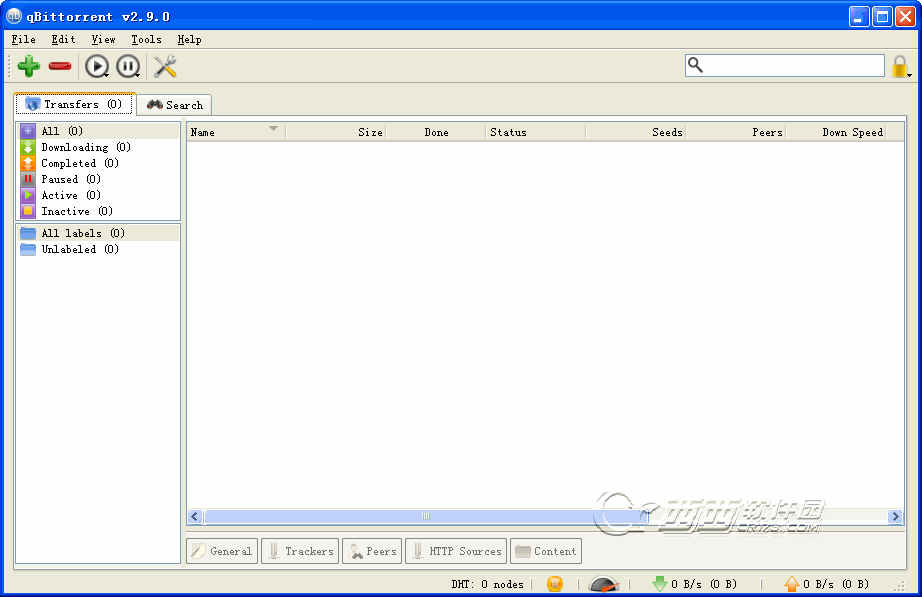922x597 pixels.
Task: Select the 'Paused (0)' filter text
Action: pyautogui.click(x=71, y=179)
